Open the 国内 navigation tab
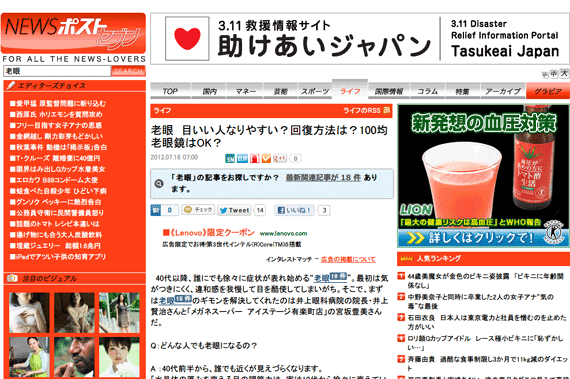Viewport: 570px width, 379px height. tap(209, 91)
